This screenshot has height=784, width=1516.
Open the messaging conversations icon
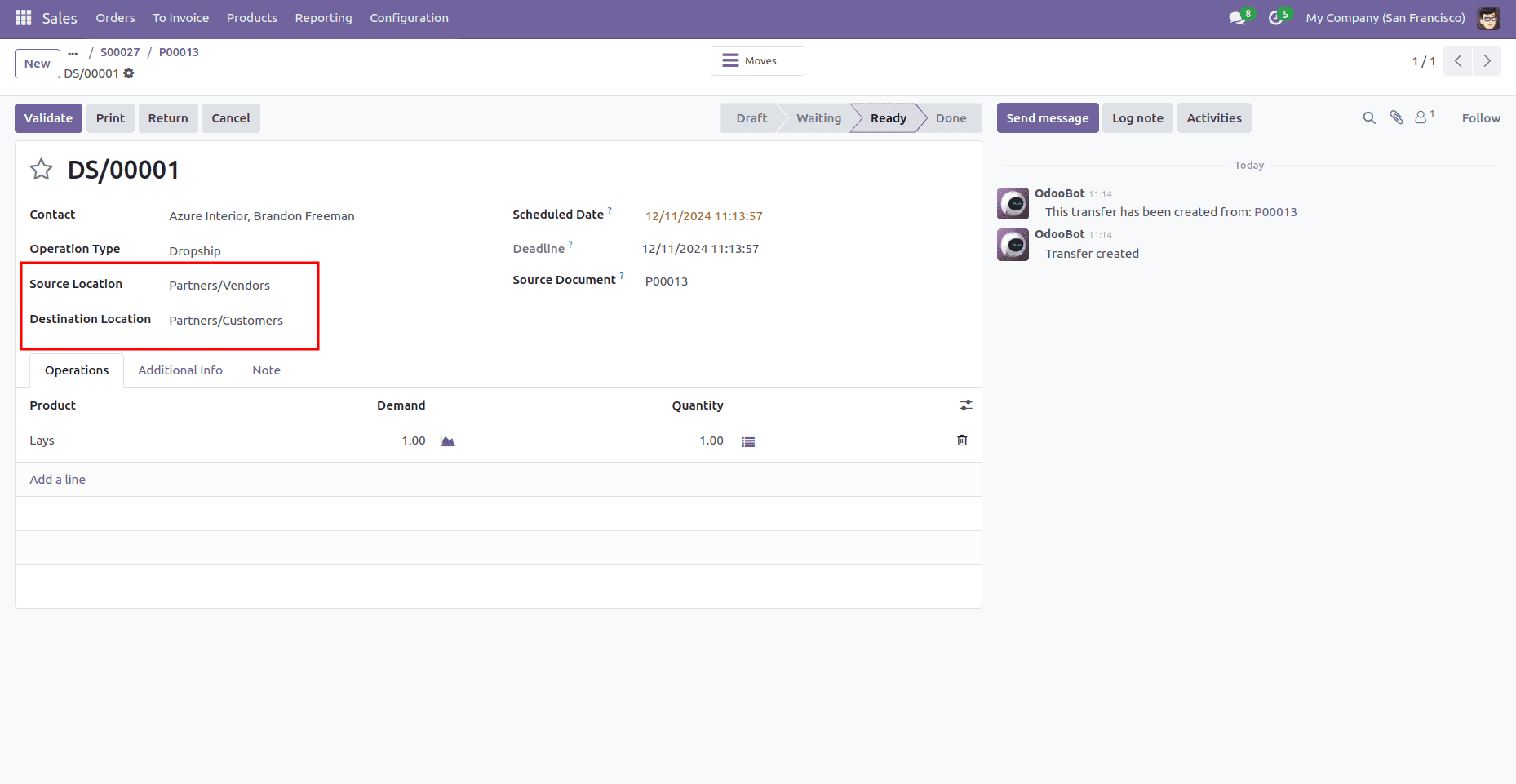pyautogui.click(x=1235, y=17)
